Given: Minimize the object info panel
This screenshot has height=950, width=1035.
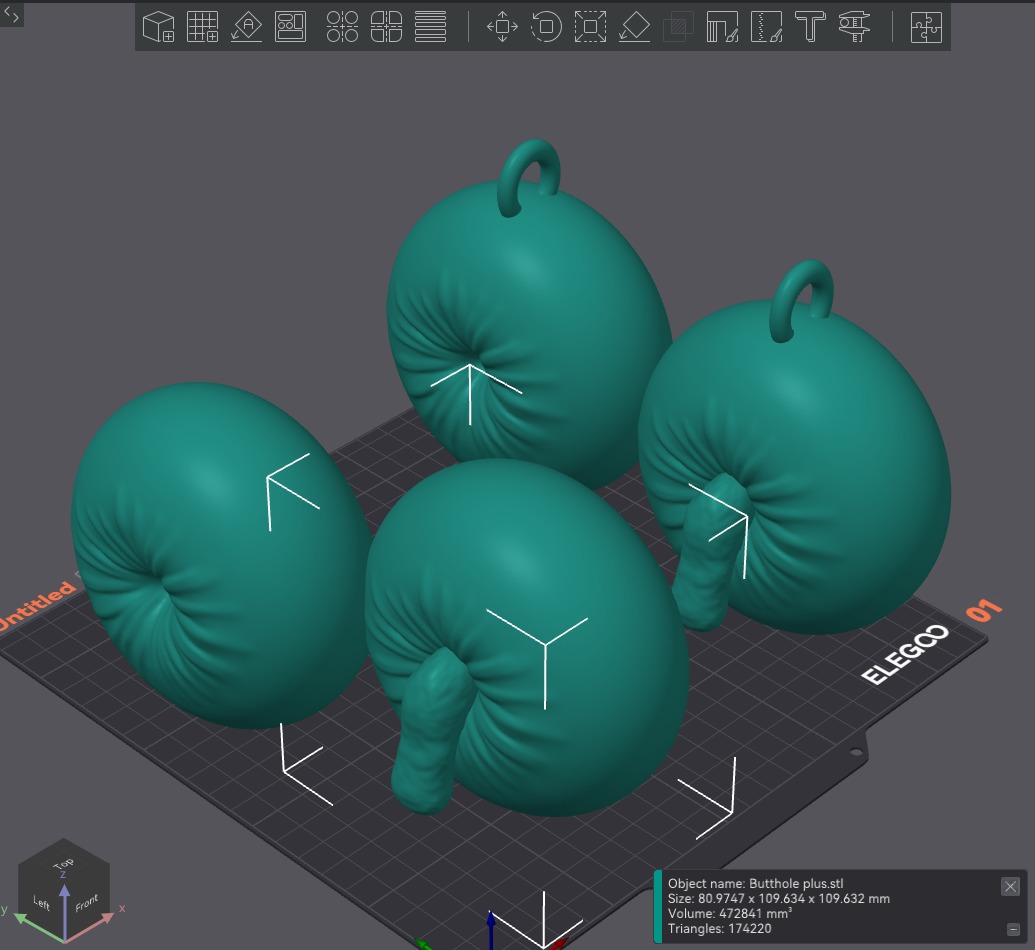Looking at the screenshot, I should point(1013,930).
